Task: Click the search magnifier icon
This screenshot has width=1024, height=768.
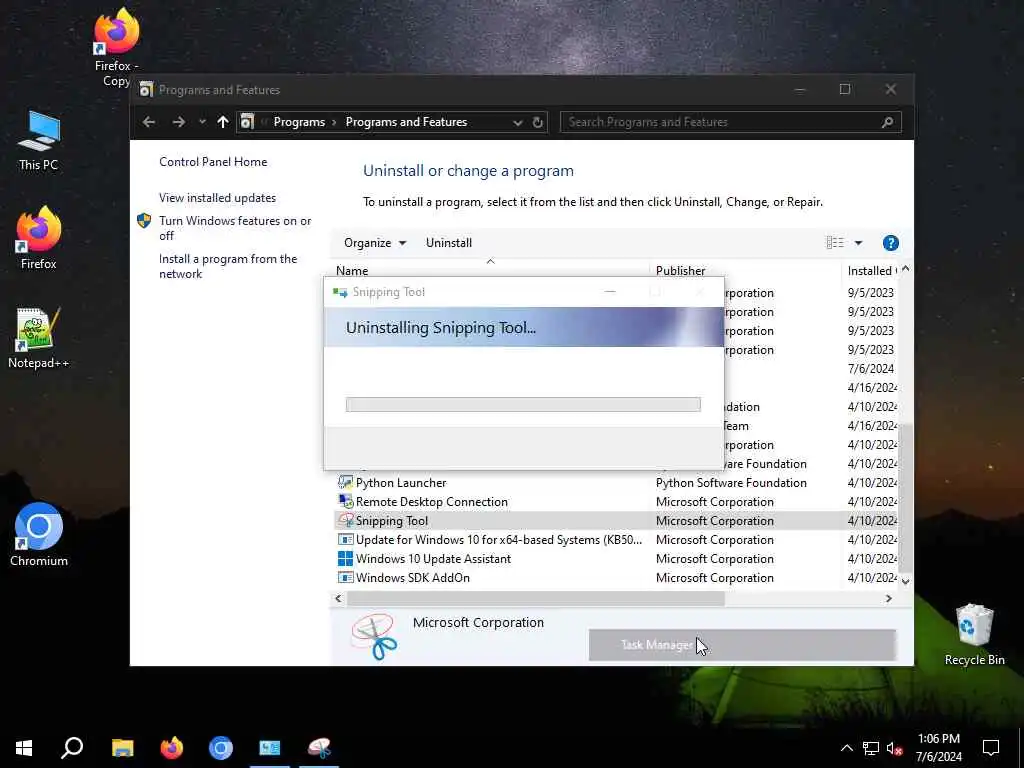Action: coord(888,122)
